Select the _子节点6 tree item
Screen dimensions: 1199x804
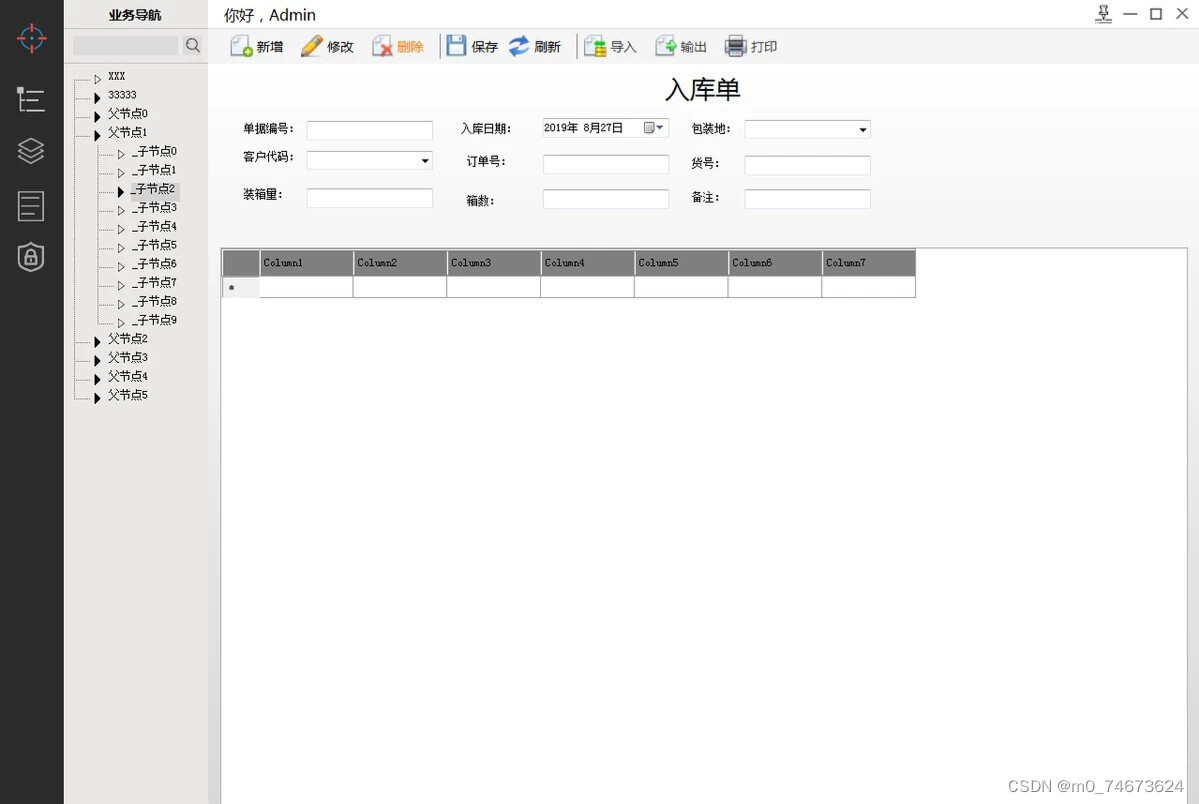[154, 263]
